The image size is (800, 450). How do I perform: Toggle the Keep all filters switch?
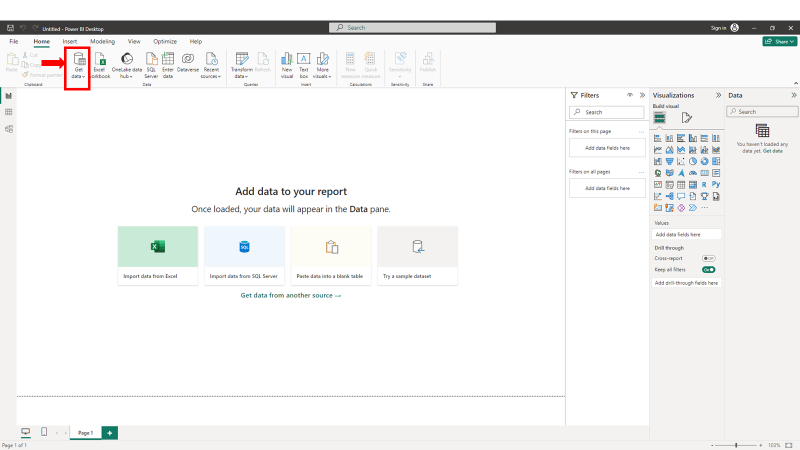[x=708, y=269]
